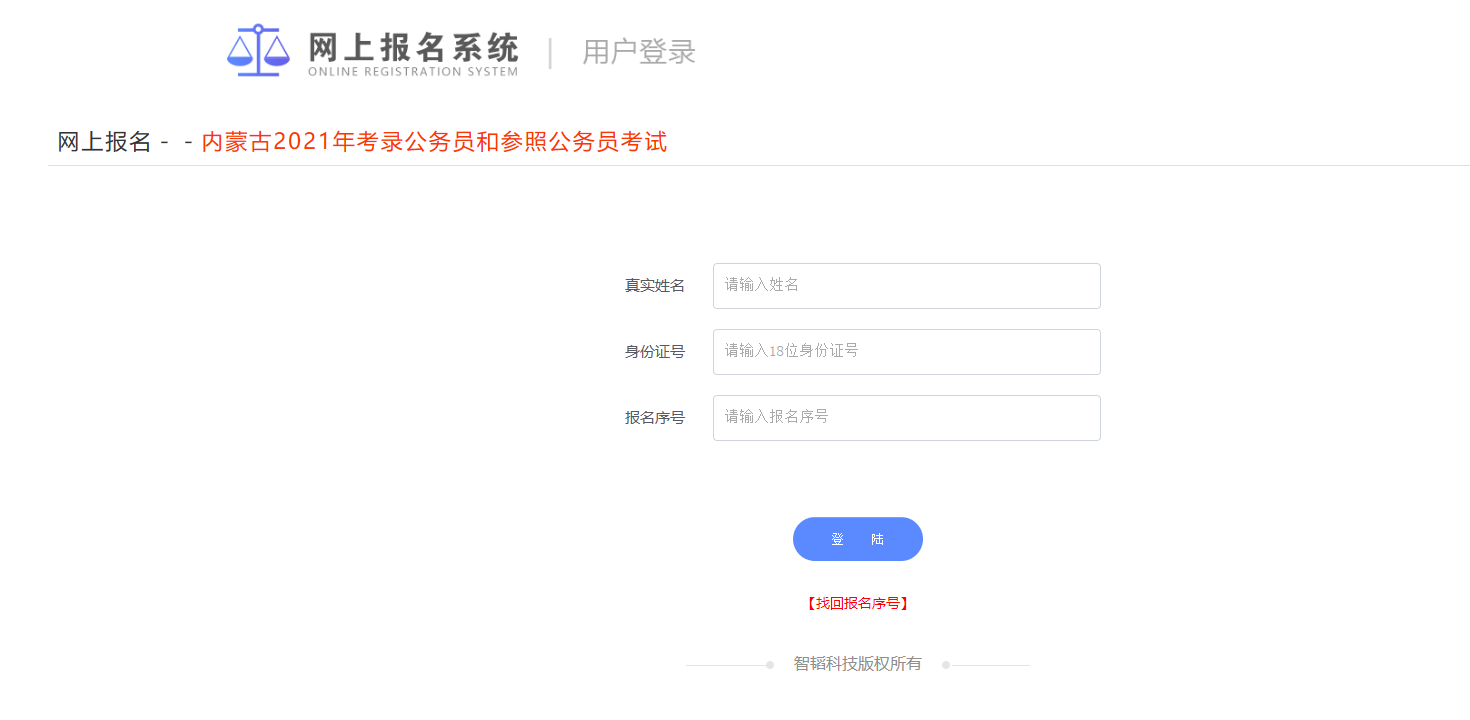This screenshot has height=720, width=1470.
Task: Click the 网上报名 heading text
Action: 104,142
